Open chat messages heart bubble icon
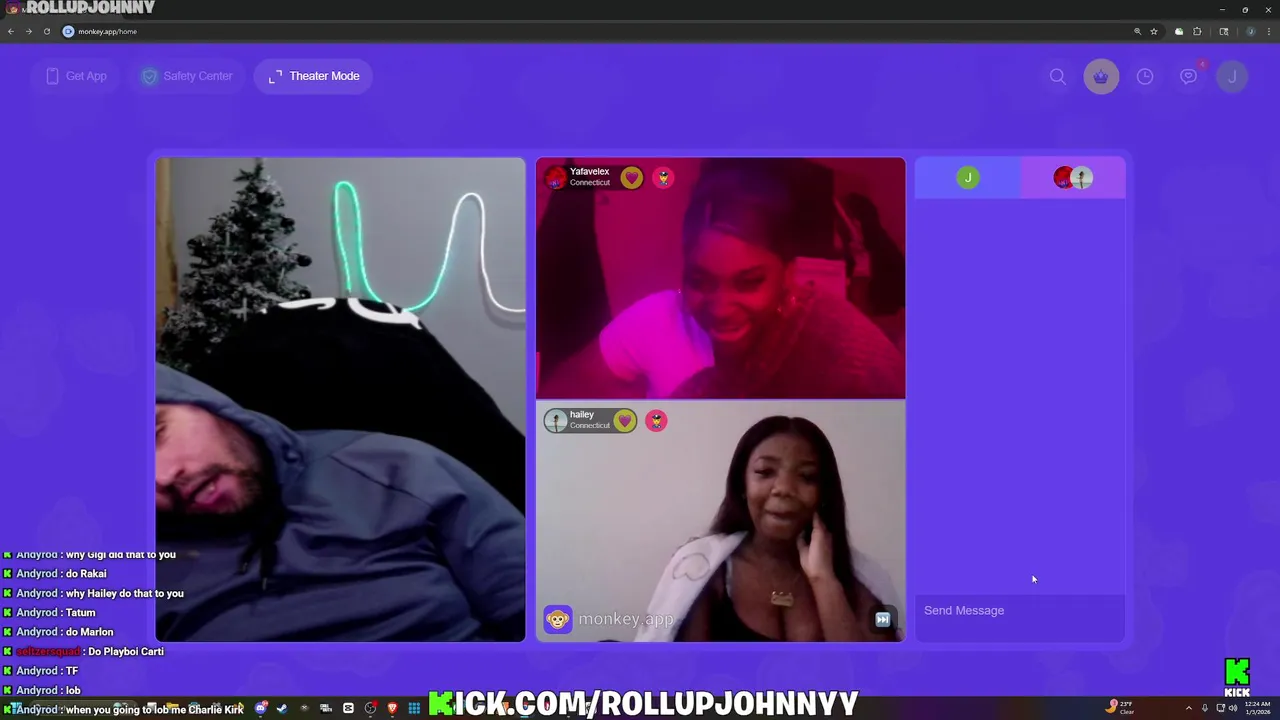The height and width of the screenshot is (720, 1280). [1188, 76]
